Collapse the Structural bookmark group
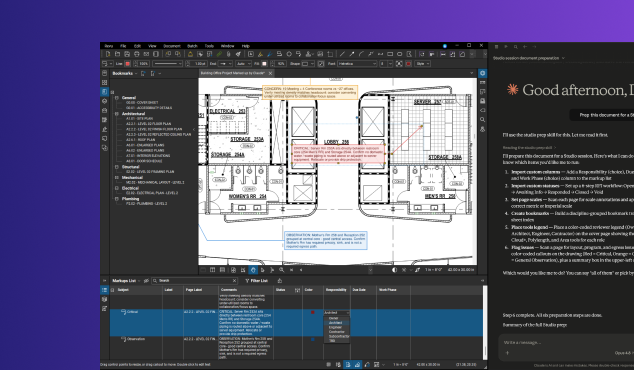This screenshot has width=634, height=370. pos(117,167)
